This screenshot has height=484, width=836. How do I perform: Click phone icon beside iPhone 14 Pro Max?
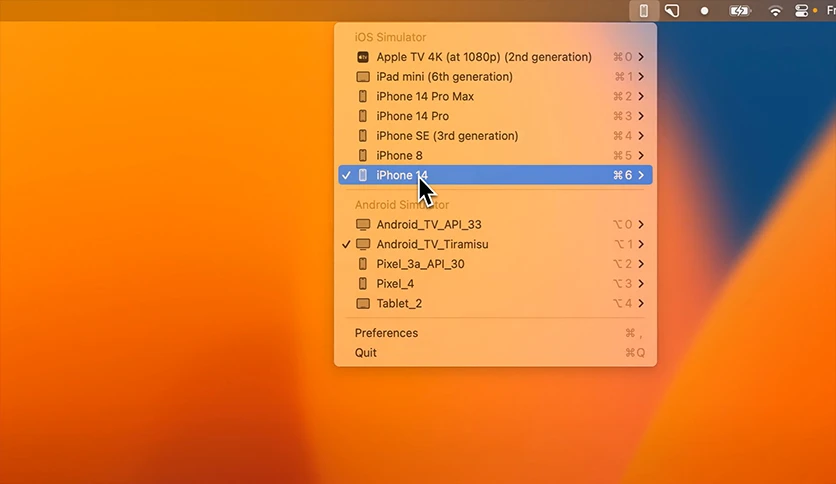[363, 96]
